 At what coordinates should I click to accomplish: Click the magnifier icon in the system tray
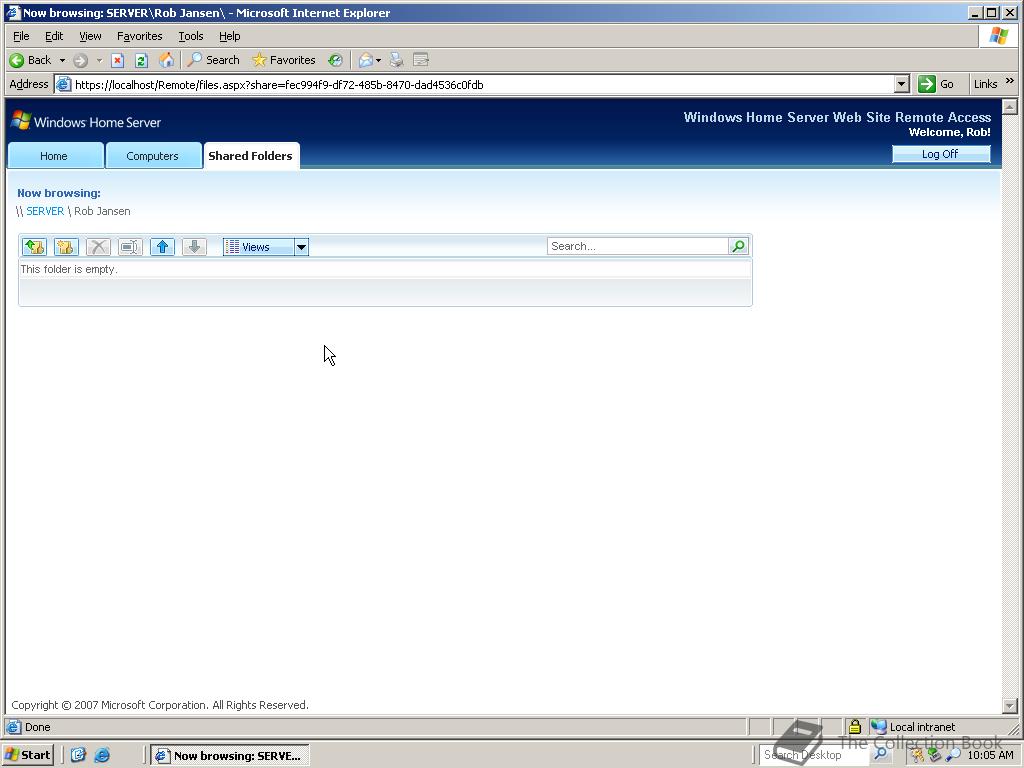pos(953,755)
